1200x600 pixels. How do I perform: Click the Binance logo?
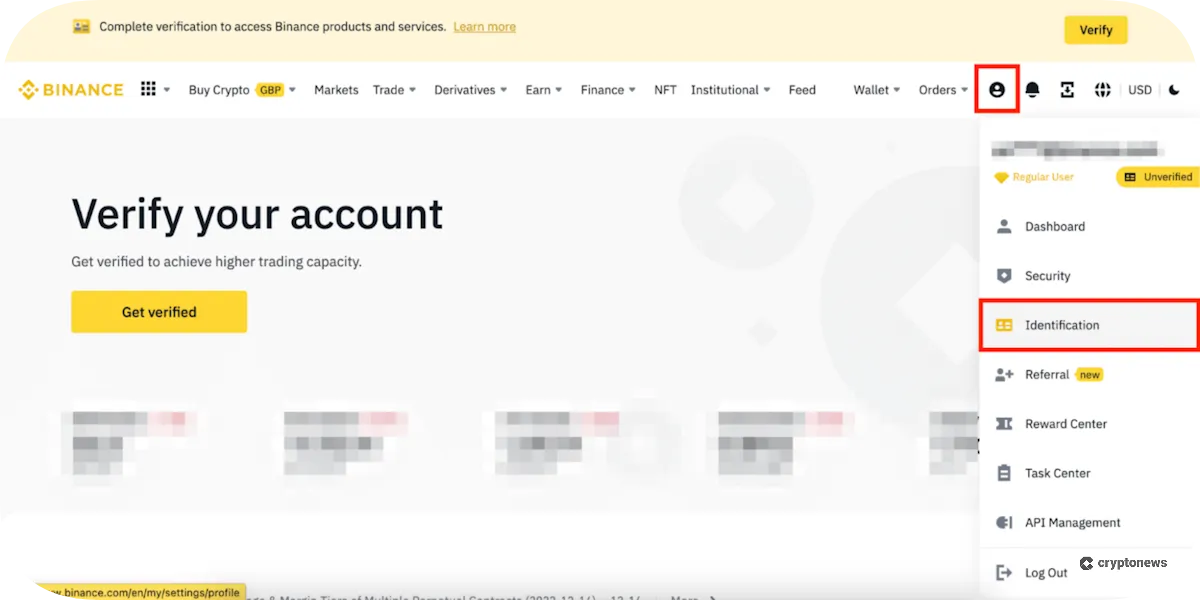point(70,89)
